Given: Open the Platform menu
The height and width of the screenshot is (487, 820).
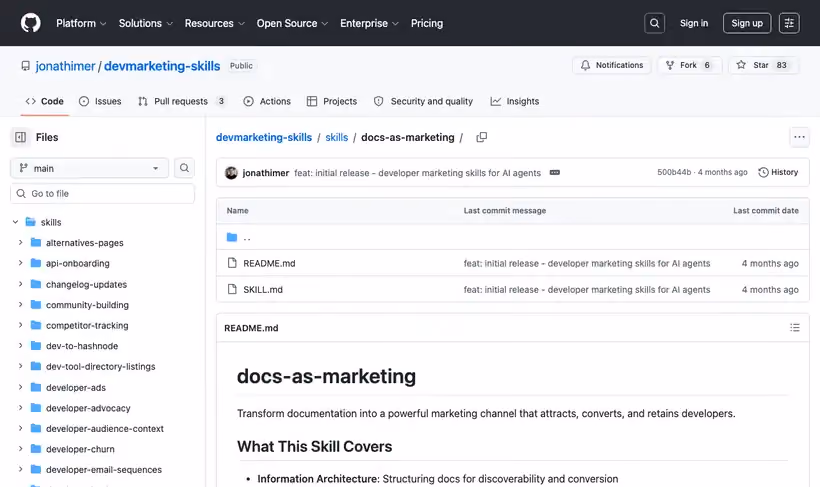Looking at the screenshot, I should pyautogui.click(x=81, y=23).
